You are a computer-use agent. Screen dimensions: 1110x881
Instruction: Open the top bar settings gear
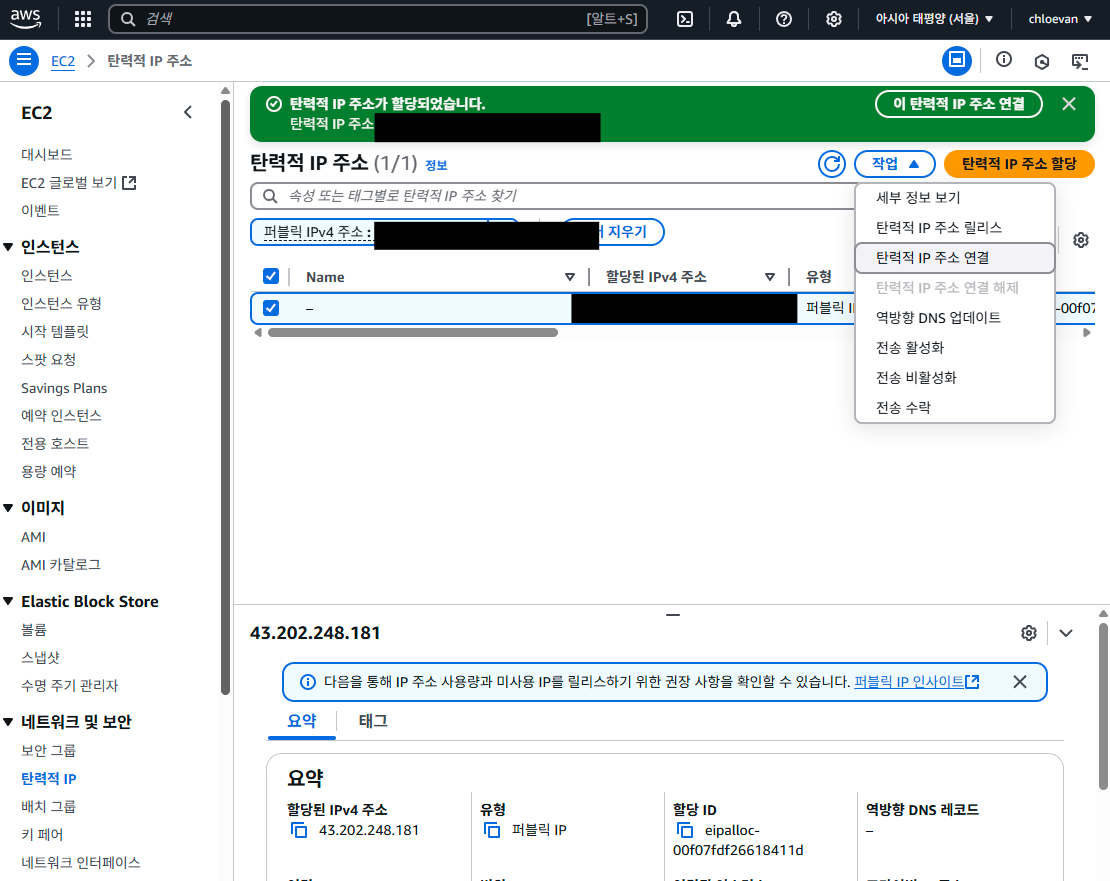(x=833, y=19)
